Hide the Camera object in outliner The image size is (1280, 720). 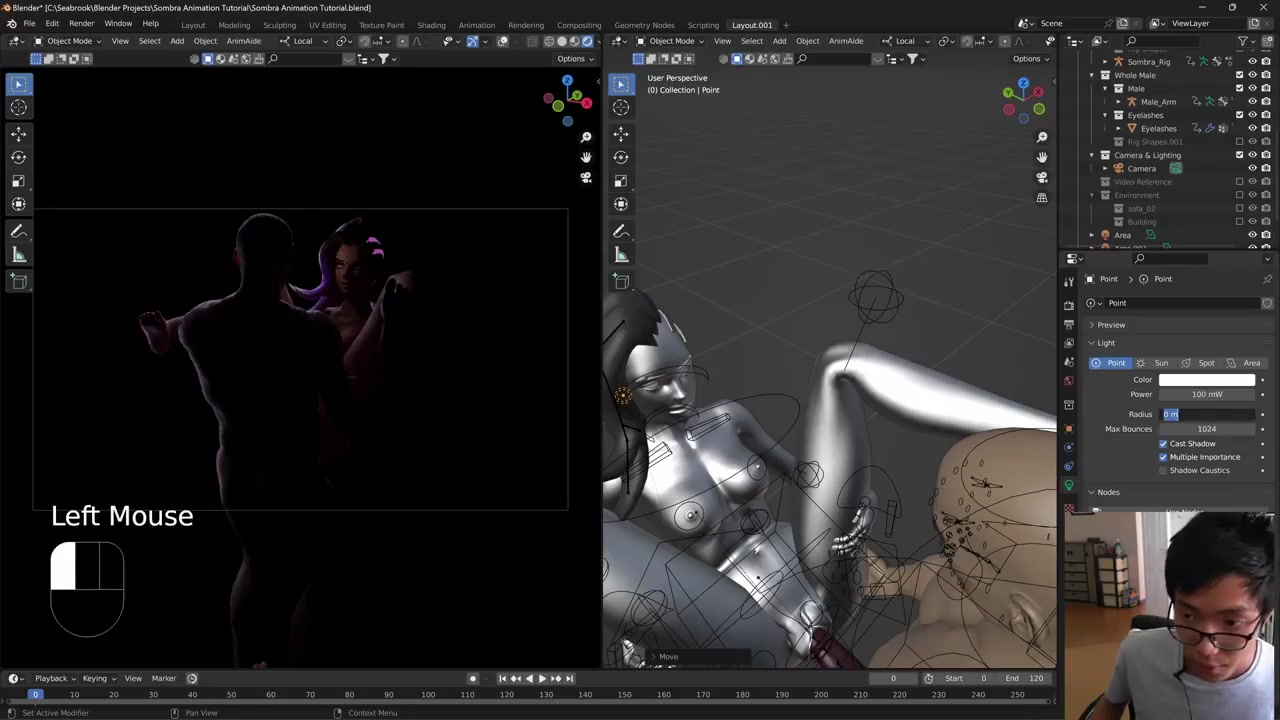click(1252, 168)
